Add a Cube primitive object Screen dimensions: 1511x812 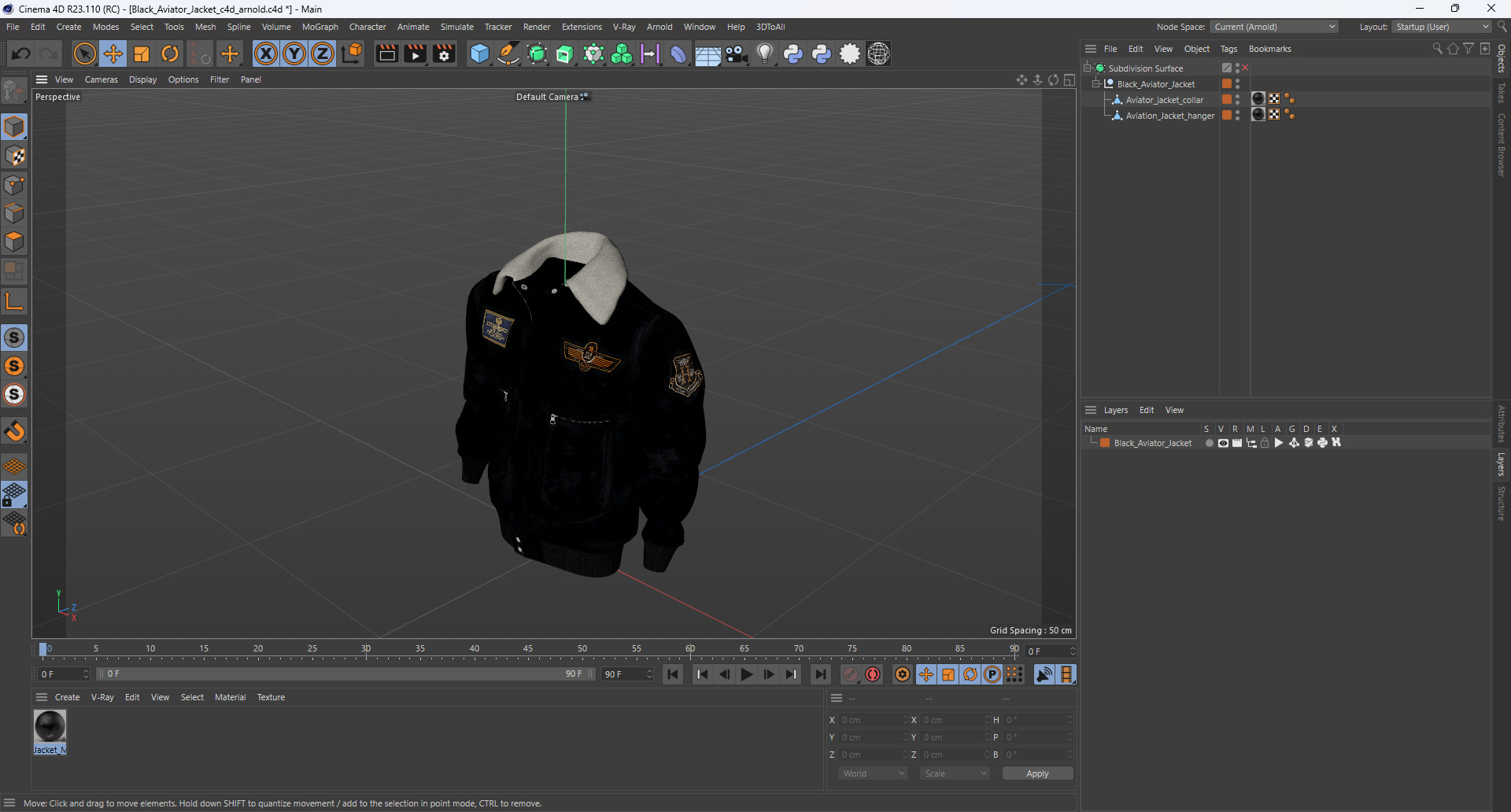tap(479, 54)
